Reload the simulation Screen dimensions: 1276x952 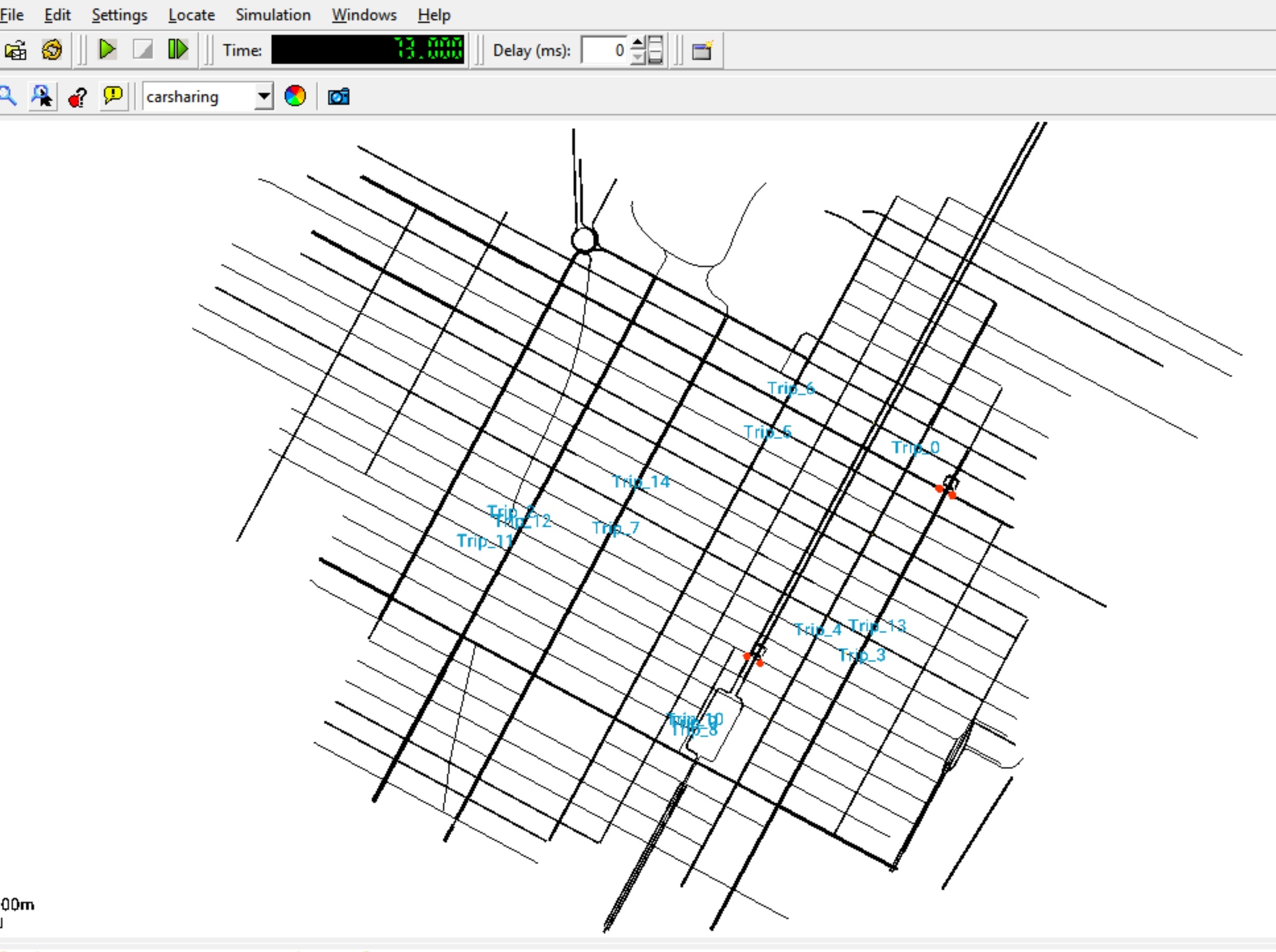pyautogui.click(x=52, y=50)
